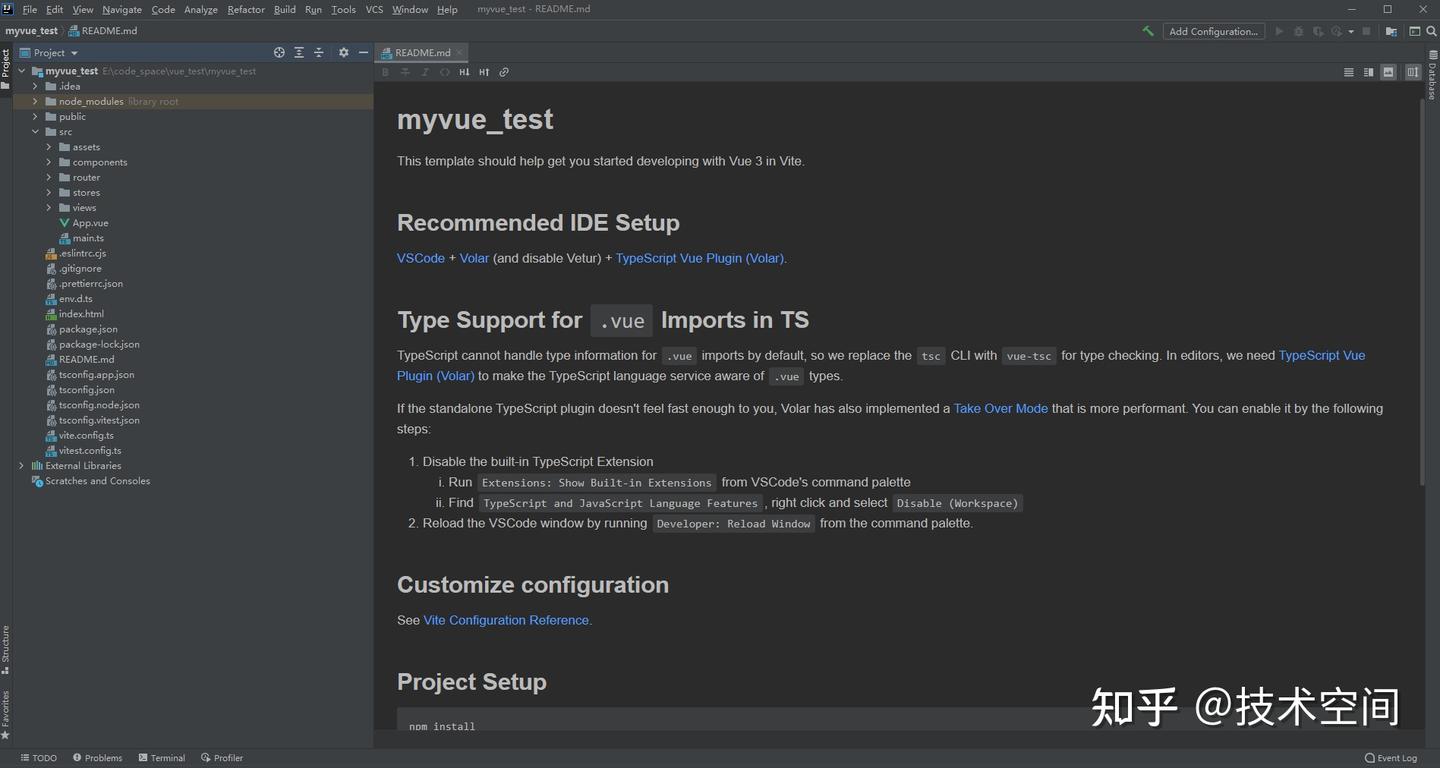This screenshot has width=1440, height=768.
Task: Switch to editor and preview split view
Action: point(1368,72)
